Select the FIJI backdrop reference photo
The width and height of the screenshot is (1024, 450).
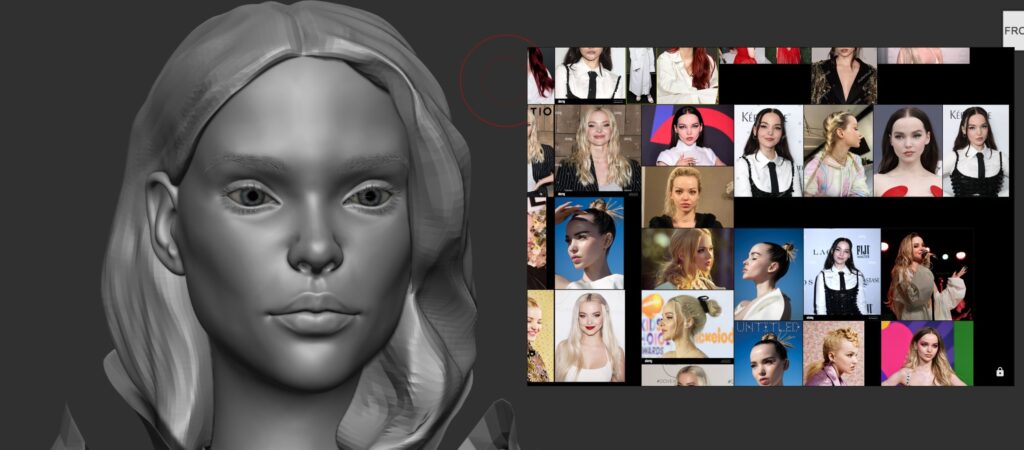coord(841,272)
